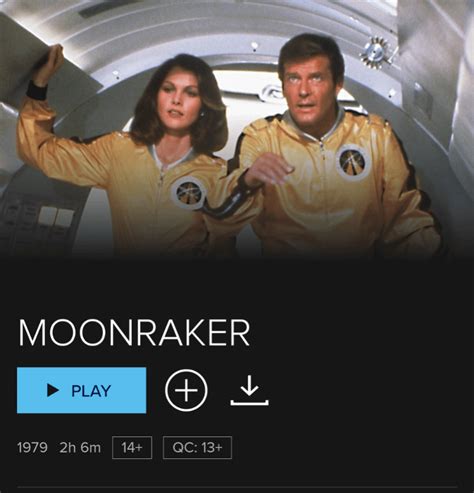Select the MOONRAKER title text
Image resolution: width=474 pixels, height=493 pixels.
pos(134,333)
